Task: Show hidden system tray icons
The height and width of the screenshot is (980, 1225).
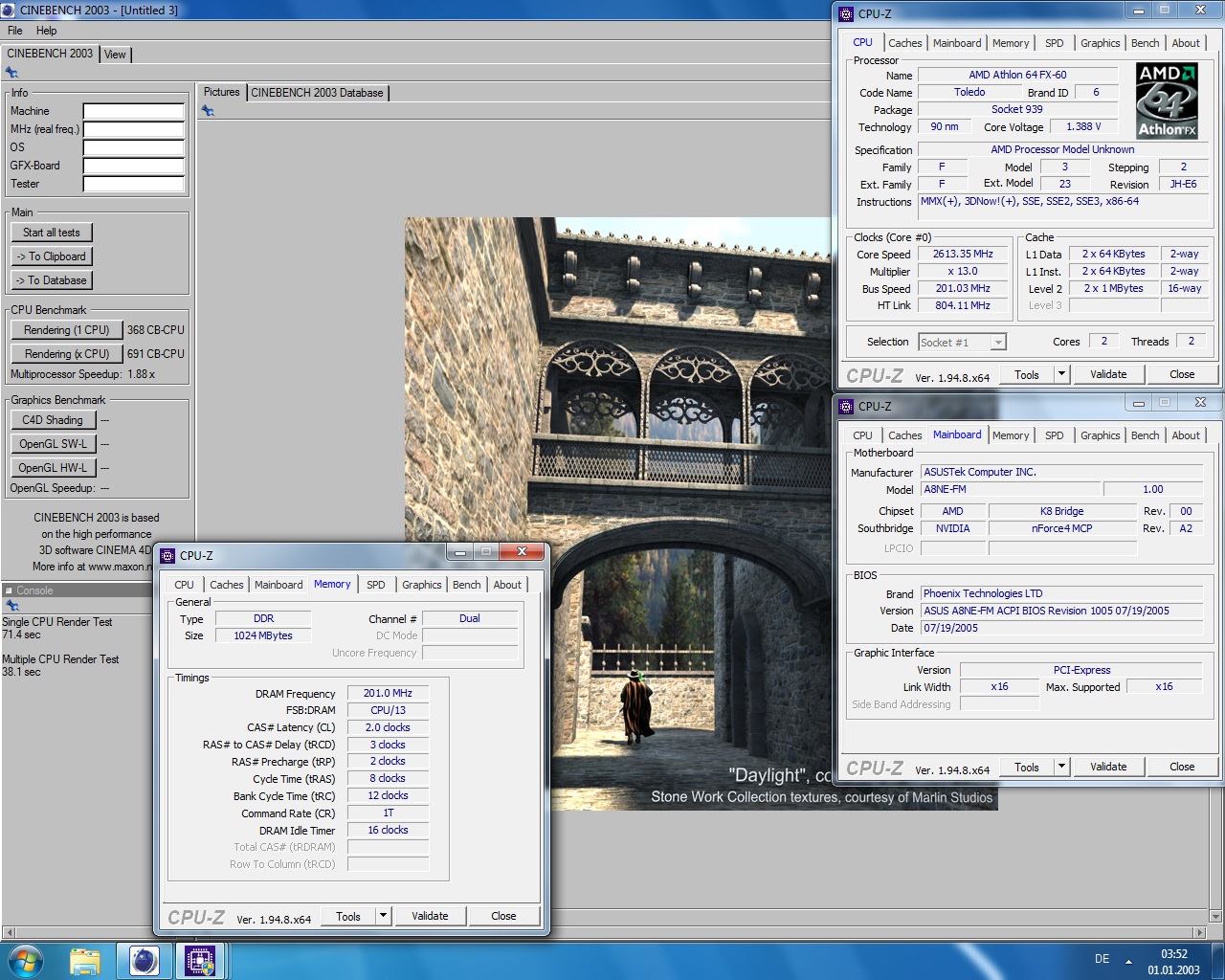Action: click(1128, 961)
